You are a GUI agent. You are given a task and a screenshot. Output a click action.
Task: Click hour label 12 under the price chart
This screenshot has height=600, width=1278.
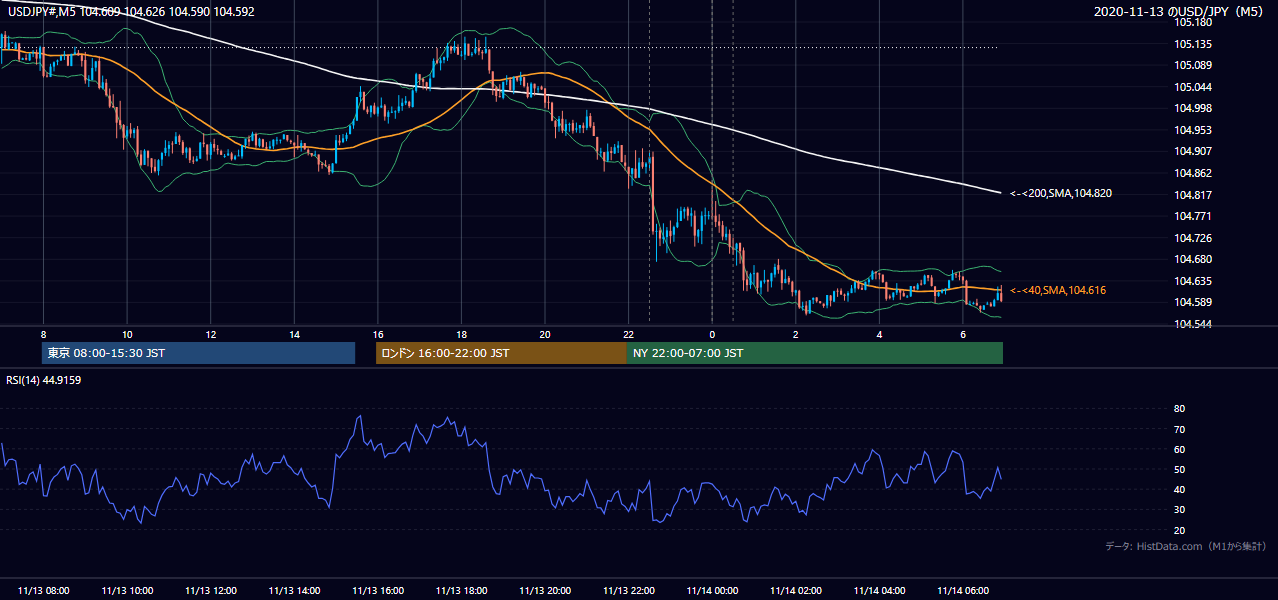pyautogui.click(x=210, y=334)
